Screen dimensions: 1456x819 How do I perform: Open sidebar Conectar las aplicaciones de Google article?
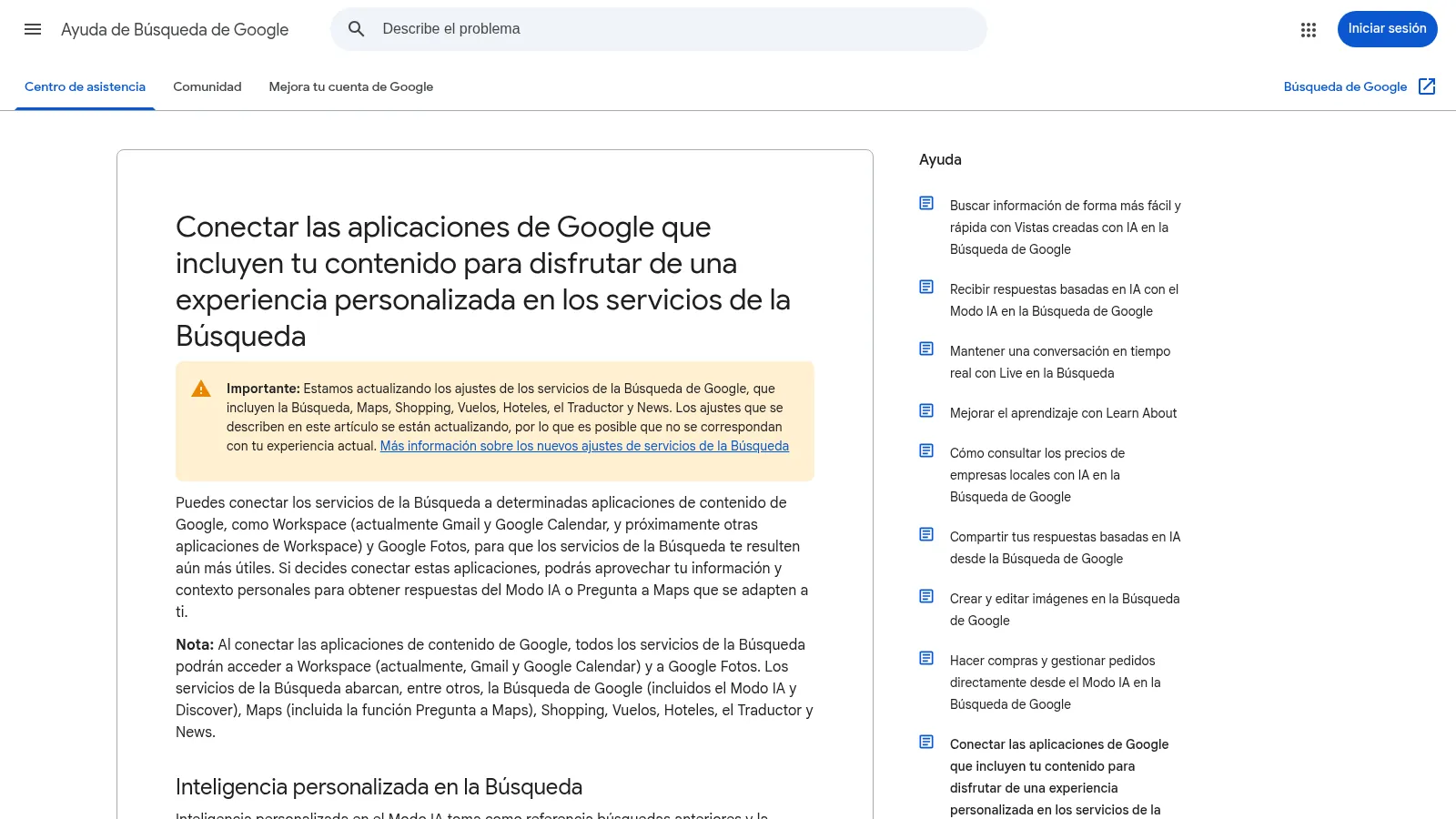(x=1059, y=777)
